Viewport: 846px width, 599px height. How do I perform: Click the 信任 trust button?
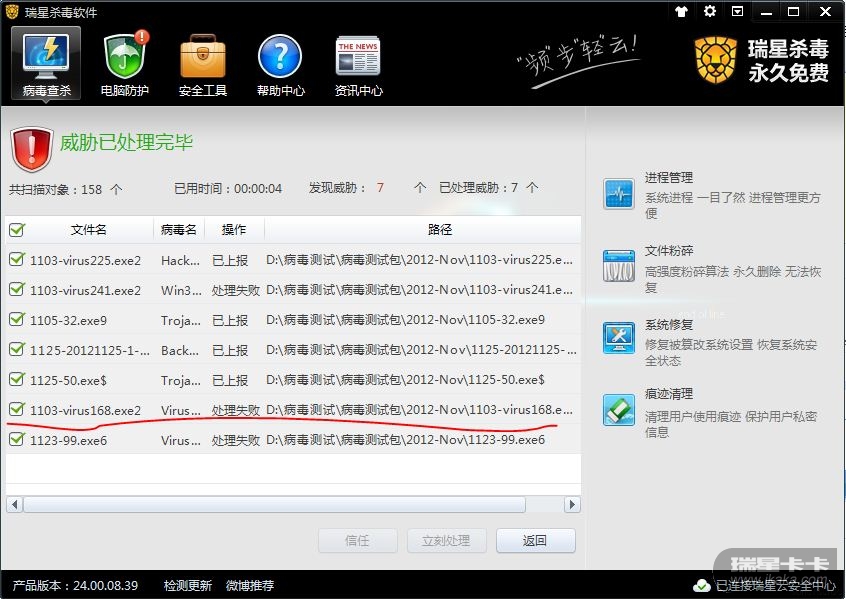point(358,540)
